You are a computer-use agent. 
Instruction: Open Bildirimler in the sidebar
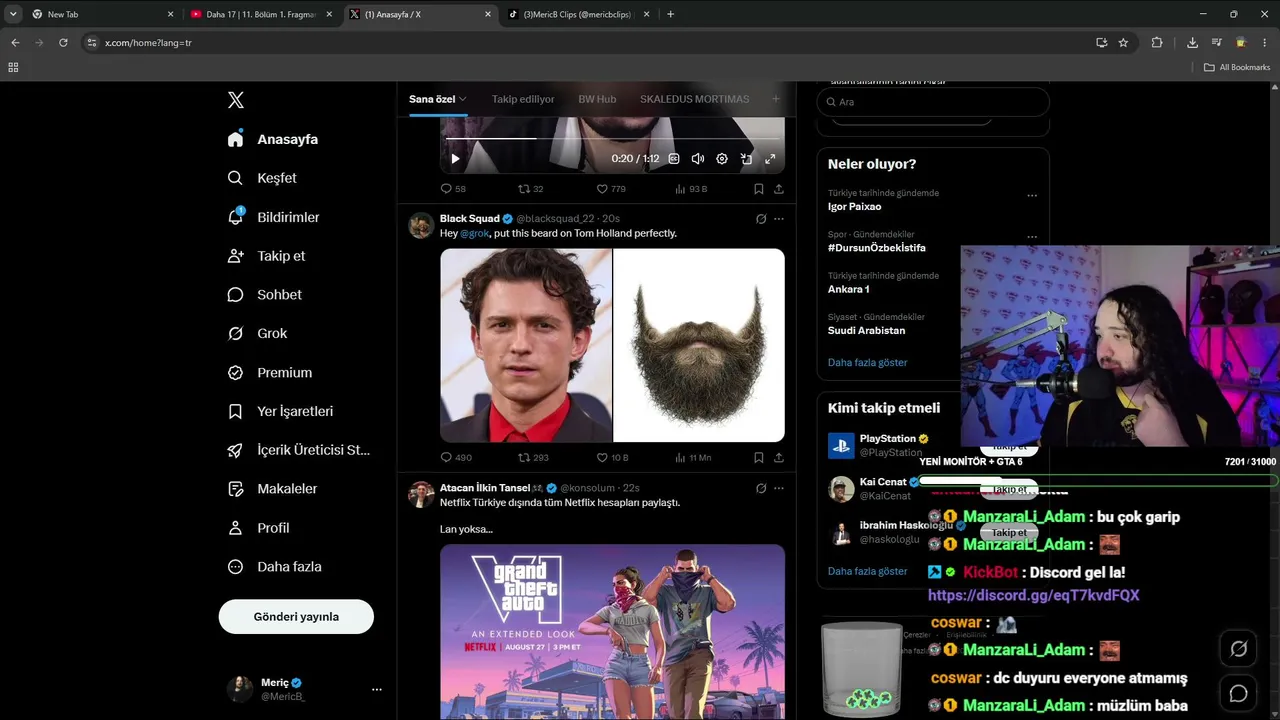tap(274, 217)
